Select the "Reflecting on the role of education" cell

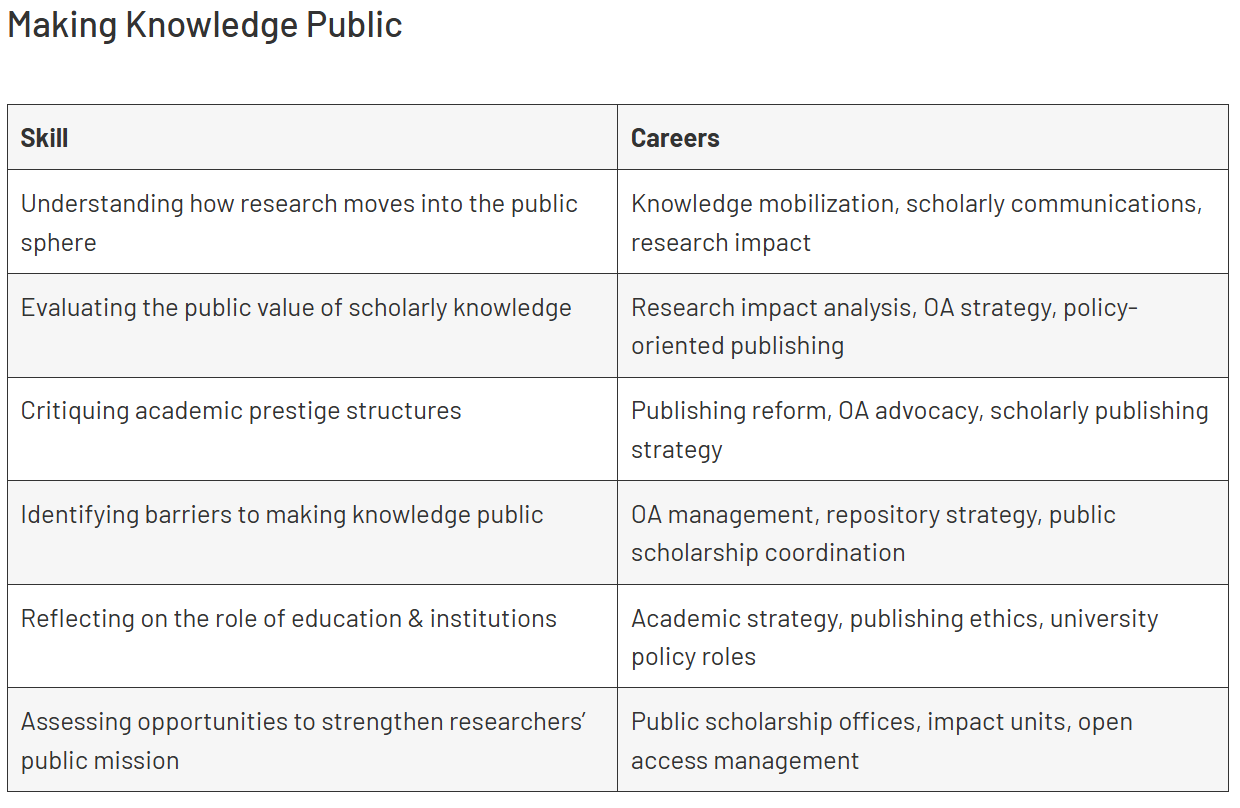[288, 619]
